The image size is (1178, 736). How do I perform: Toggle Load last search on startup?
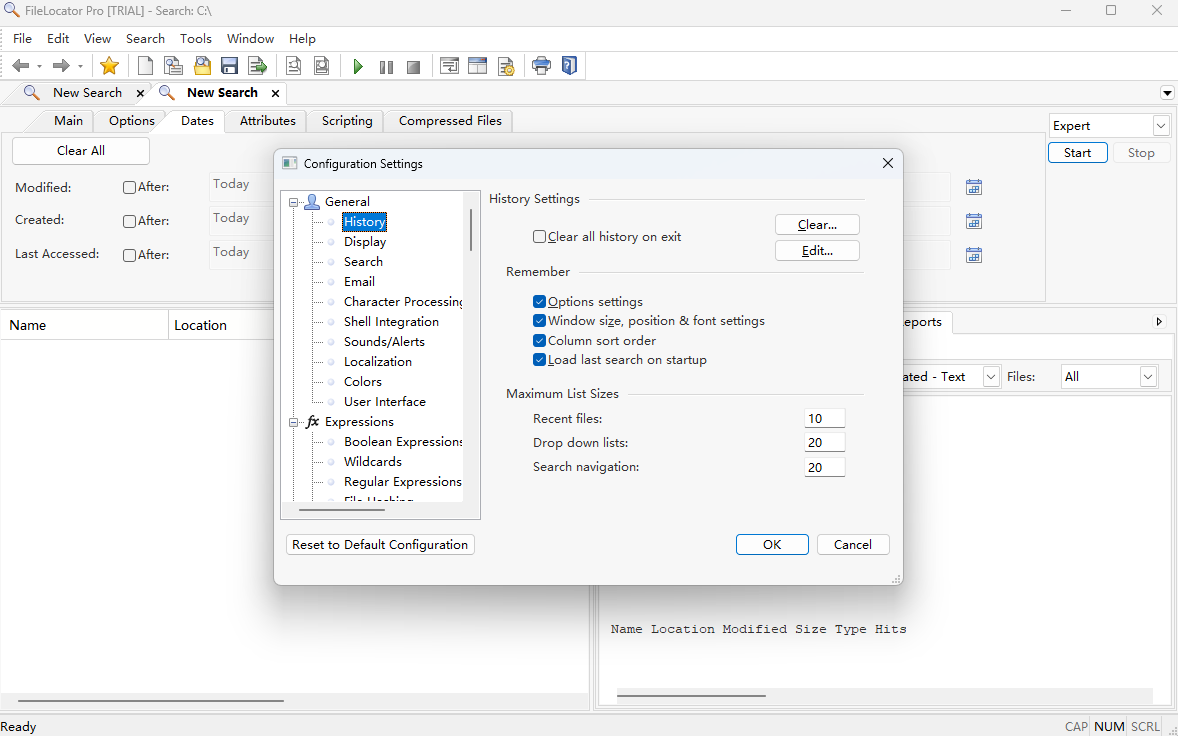(540, 360)
